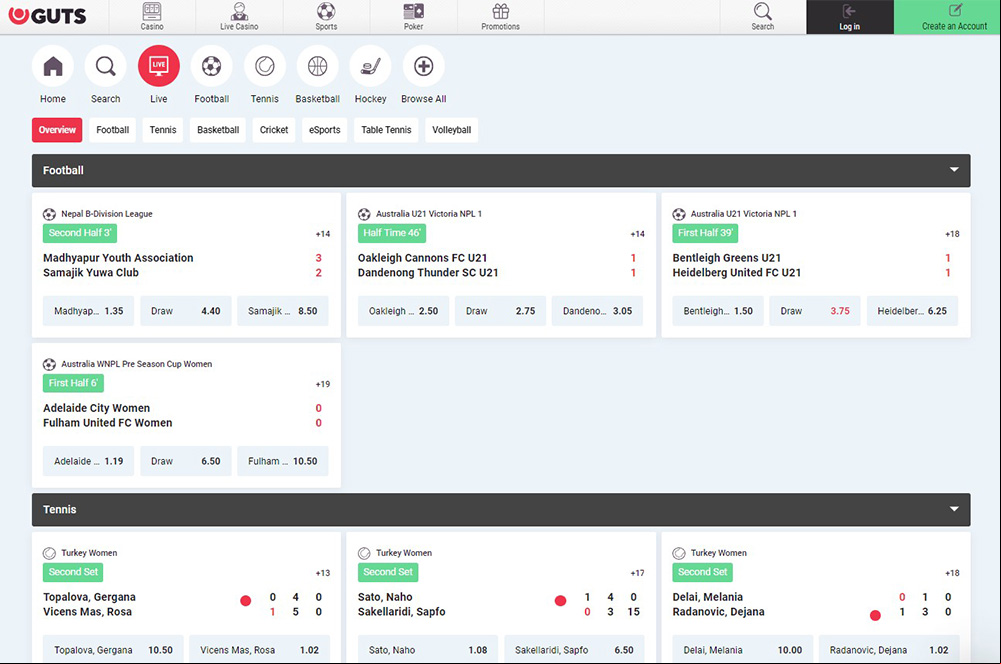Bet on Oakleigh at odds 2.50
Viewport: 1001px width, 664px height.
[x=403, y=311]
